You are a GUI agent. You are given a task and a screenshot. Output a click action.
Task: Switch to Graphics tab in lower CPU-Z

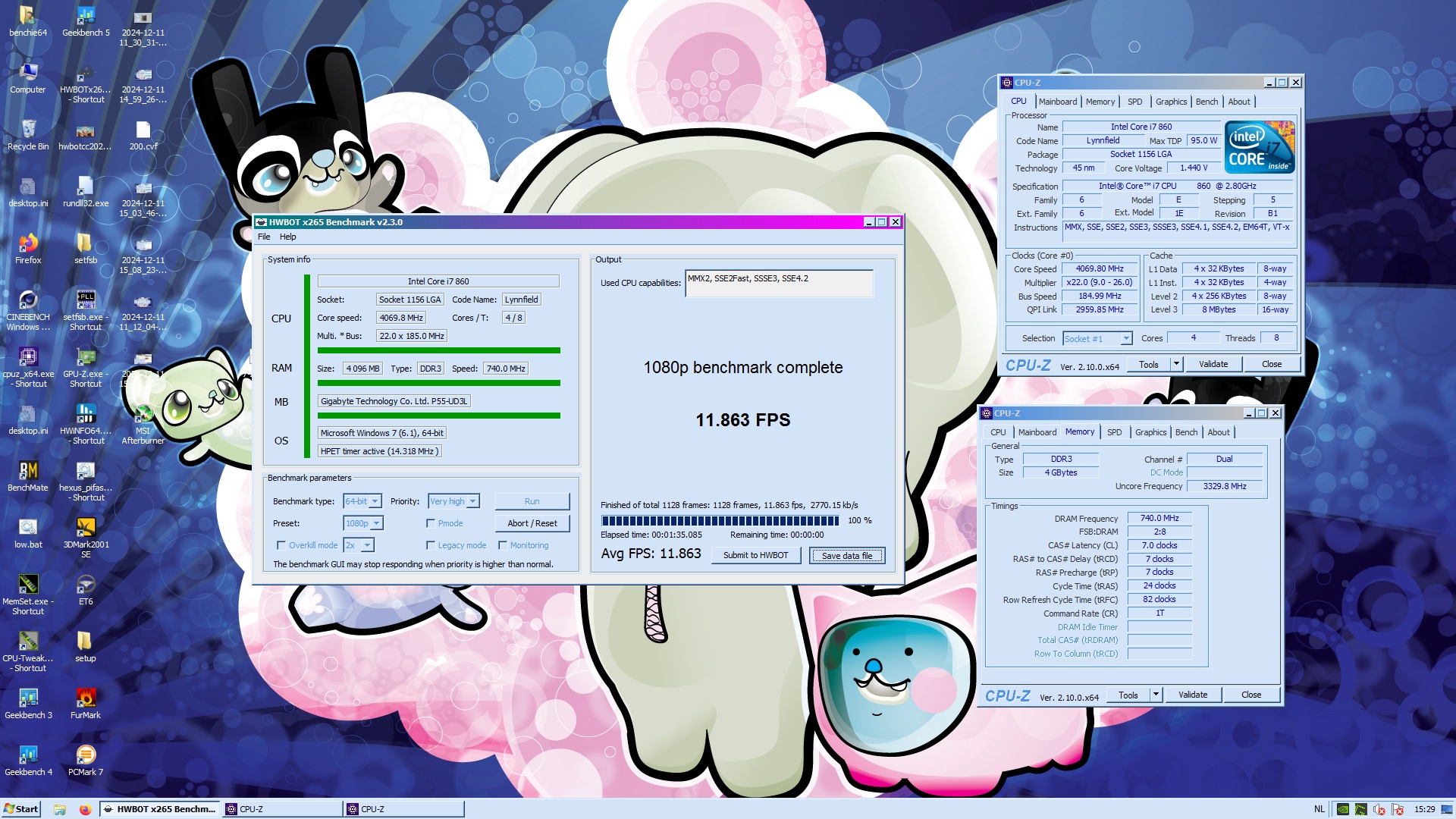click(1150, 432)
